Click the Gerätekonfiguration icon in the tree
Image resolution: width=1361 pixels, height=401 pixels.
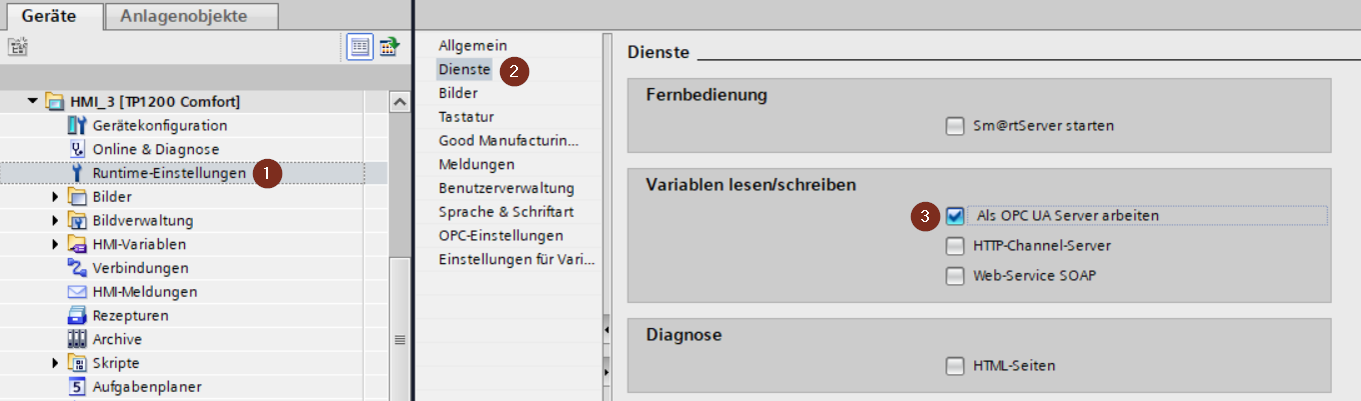click(x=77, y=126)
